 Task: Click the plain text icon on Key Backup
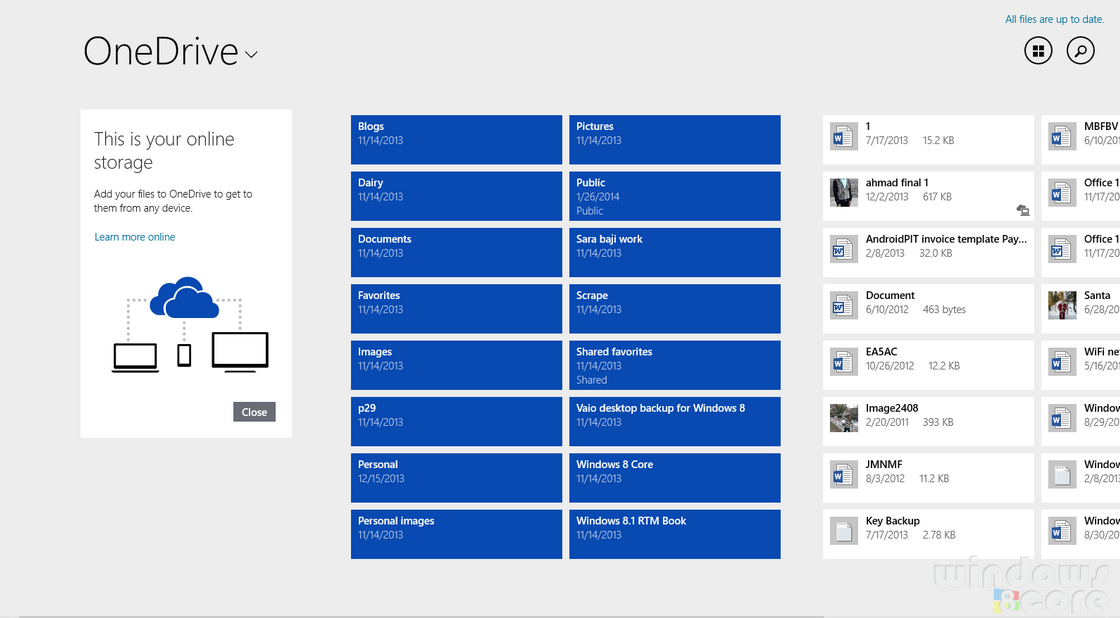[843, 530]
